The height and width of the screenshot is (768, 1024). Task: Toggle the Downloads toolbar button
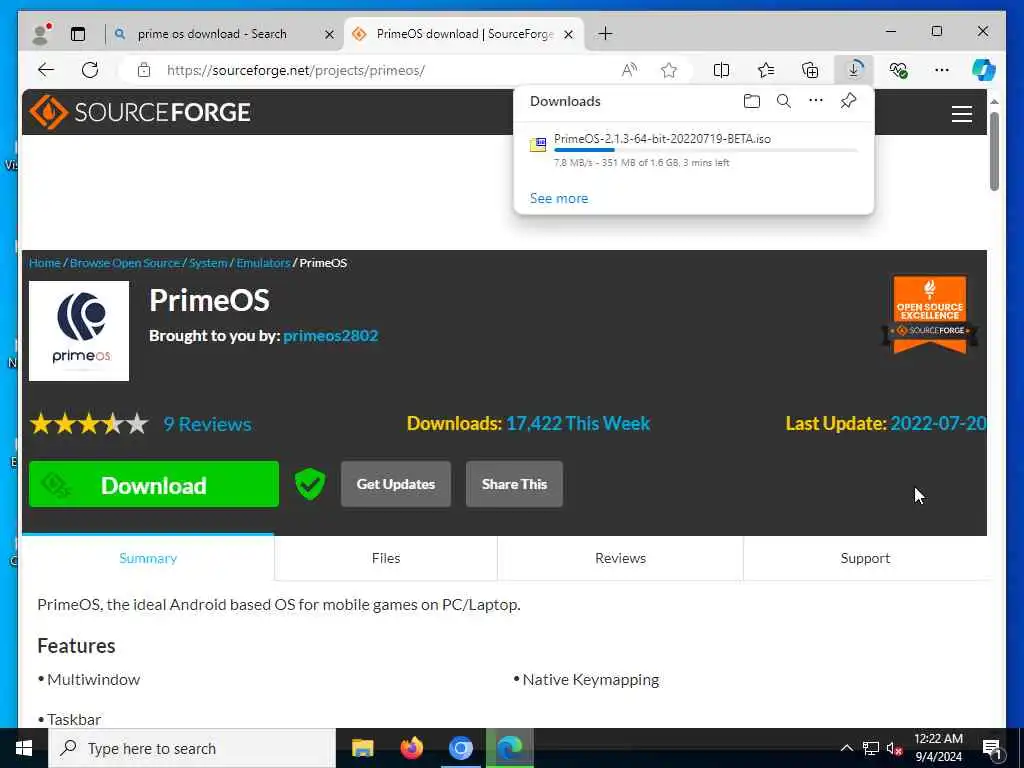[854, 70]
